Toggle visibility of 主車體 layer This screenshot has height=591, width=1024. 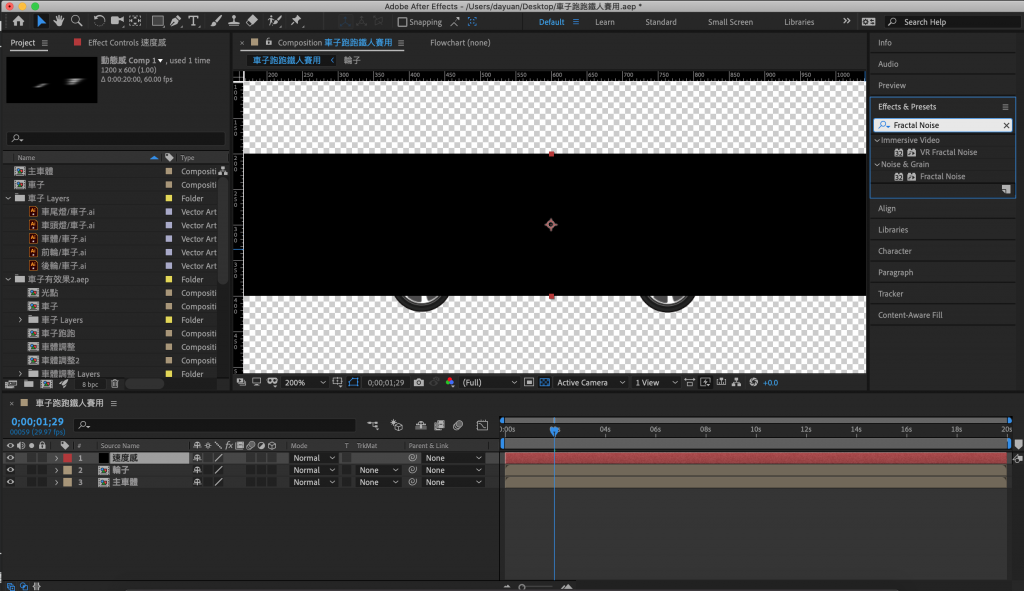11,482
